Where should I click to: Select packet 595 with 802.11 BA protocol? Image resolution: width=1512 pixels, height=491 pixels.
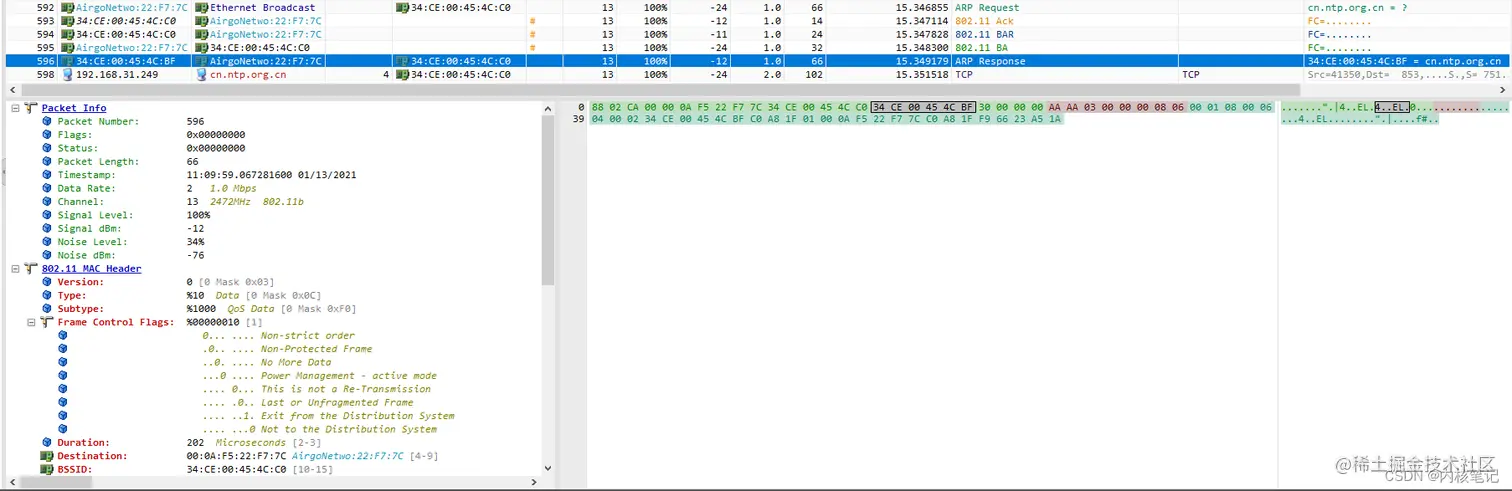point(756,47)
